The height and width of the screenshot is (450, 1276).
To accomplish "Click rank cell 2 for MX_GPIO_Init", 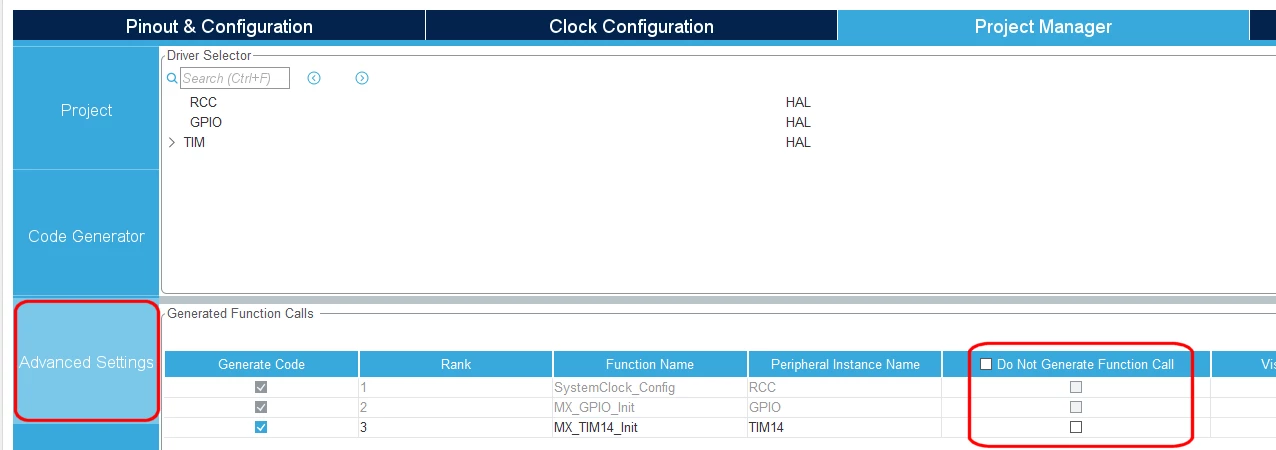I will pos(456,407).
